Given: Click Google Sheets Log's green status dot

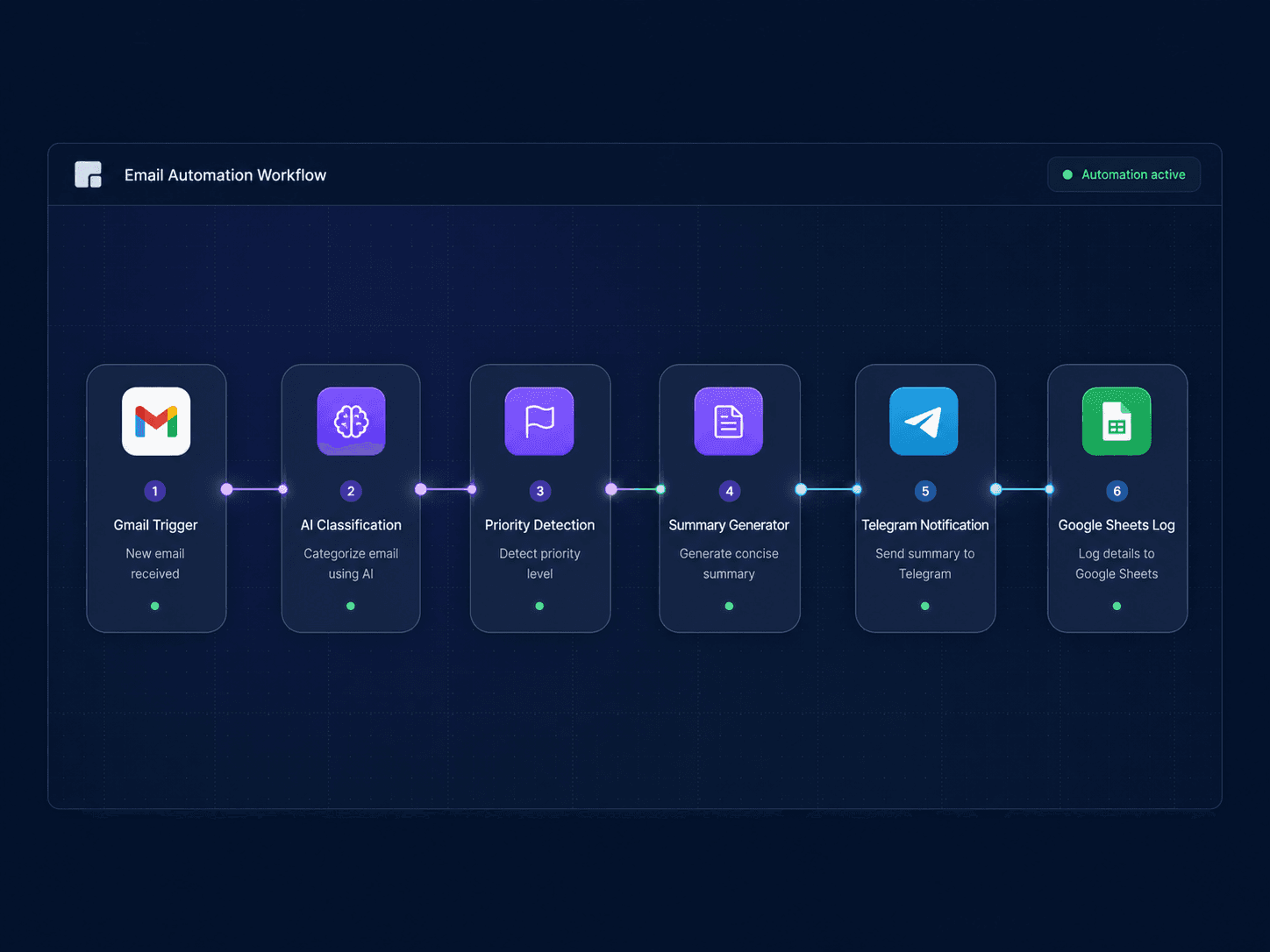Looking at the screenshot, I should coord(1117,606).
